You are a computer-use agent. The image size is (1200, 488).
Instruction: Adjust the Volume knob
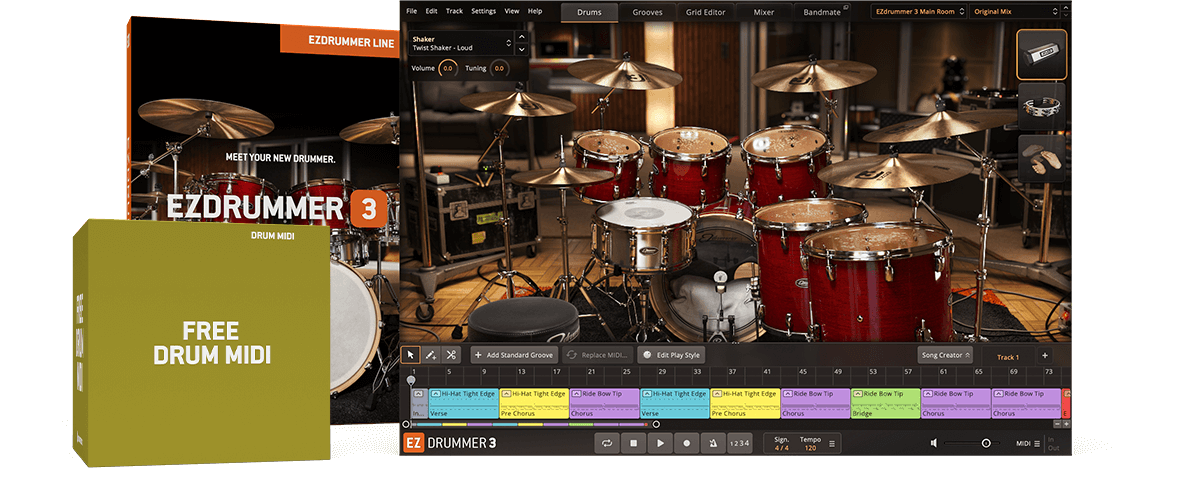(x=448, y=68)
